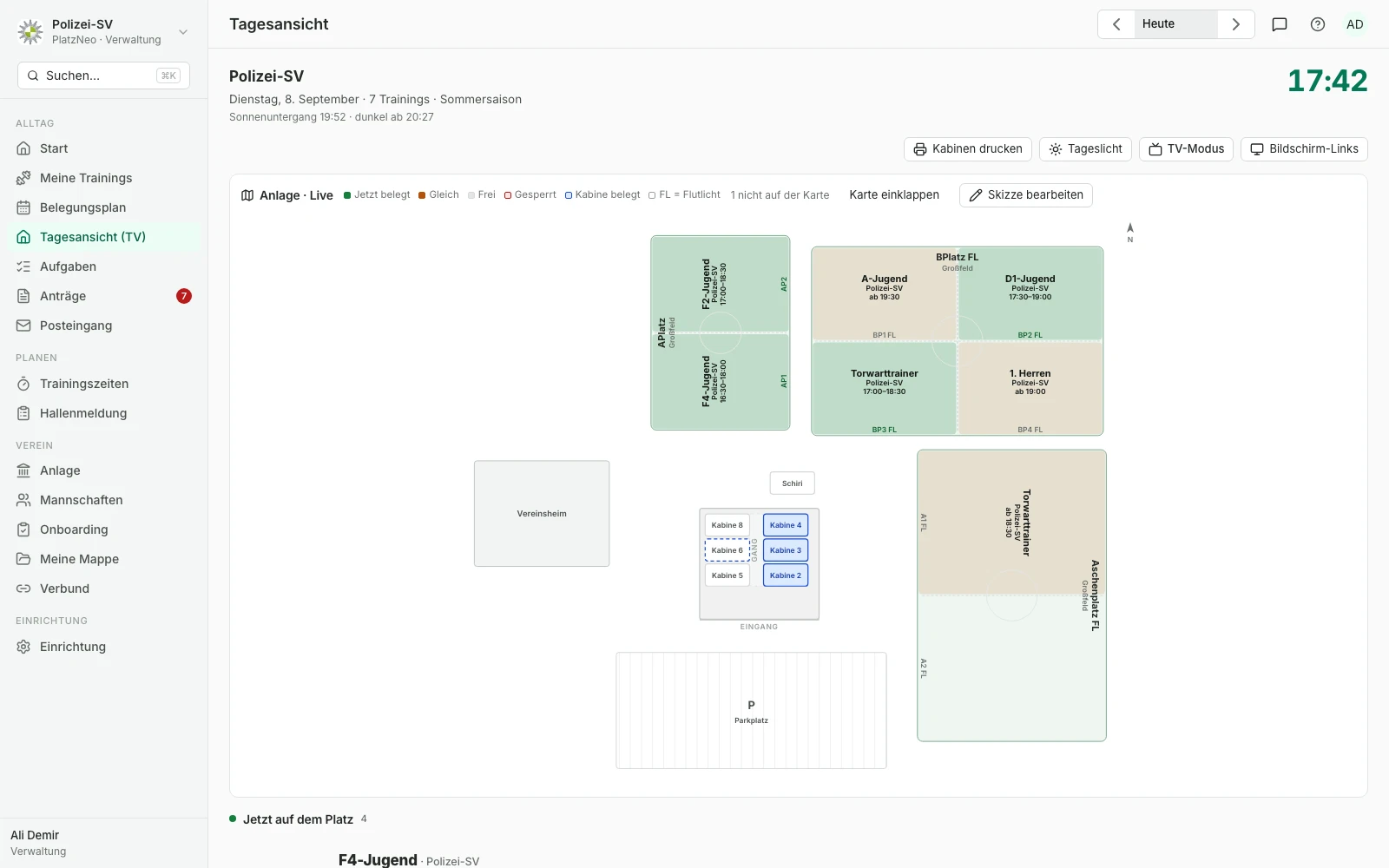
Task: Open Onboarding in sidebar
Action: [104, 529]
